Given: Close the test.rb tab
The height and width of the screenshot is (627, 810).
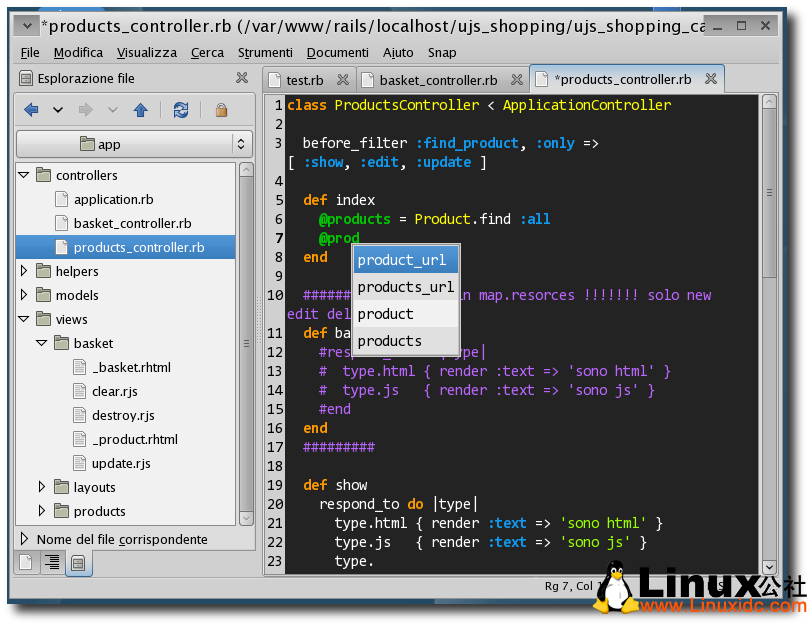Looking at the screenshot, I should pyautogui.click(x=342, y=79).
